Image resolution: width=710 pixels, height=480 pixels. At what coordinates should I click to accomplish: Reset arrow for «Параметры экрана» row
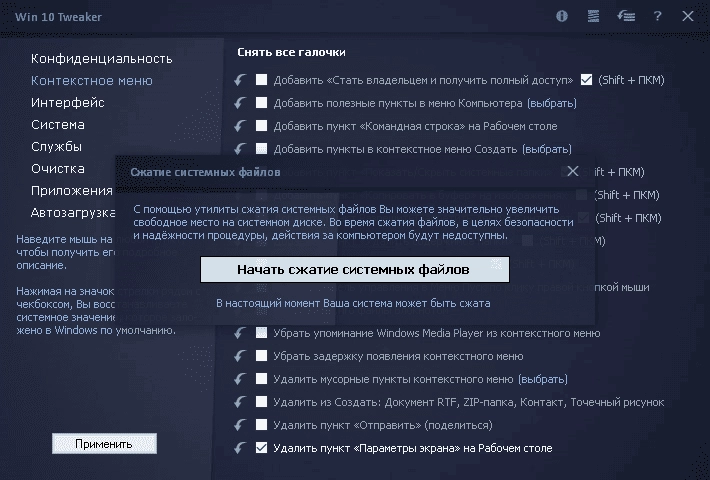pyautogui.click(x=240, y=448)
